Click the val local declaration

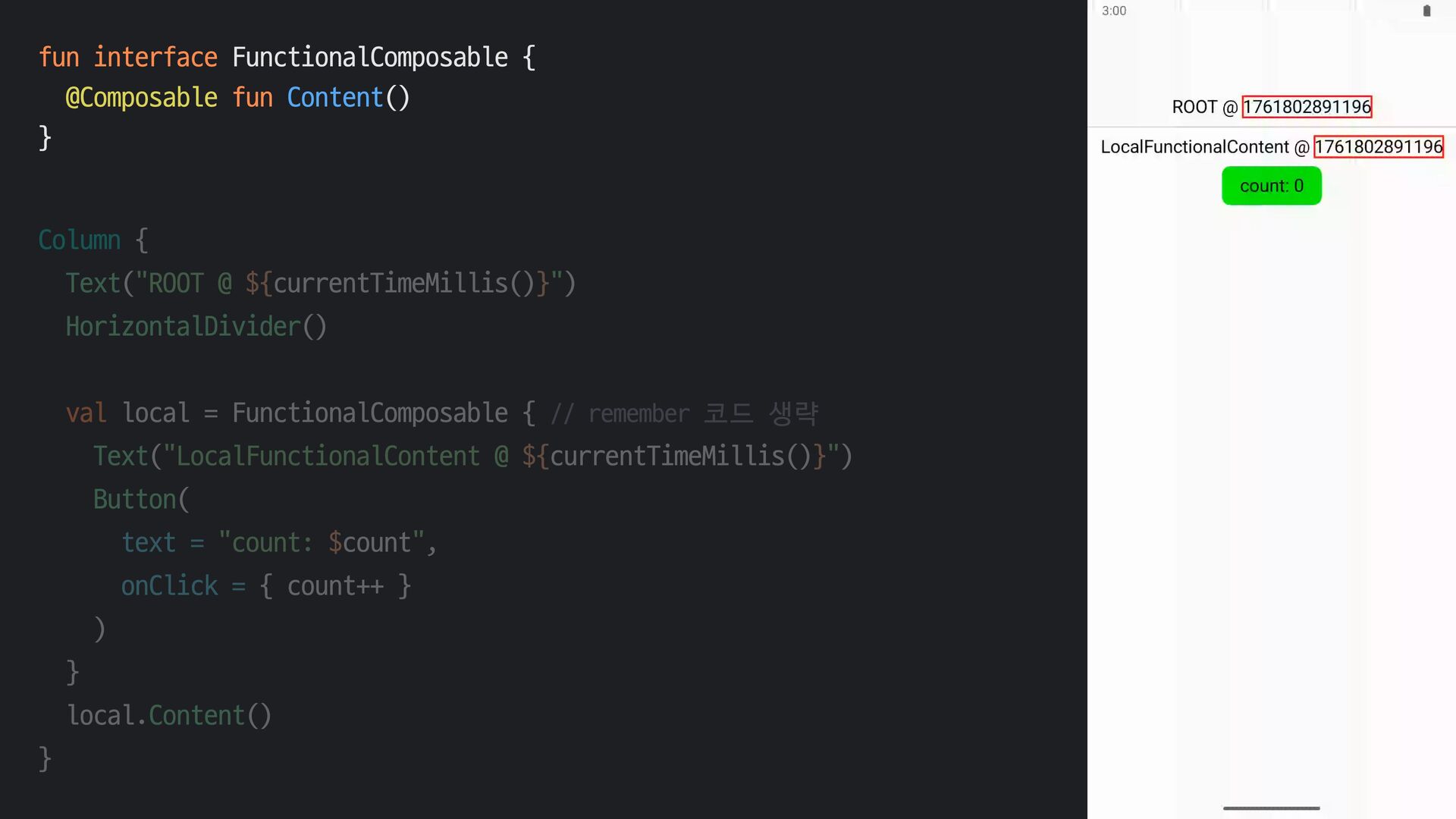[x=127, y=413]
